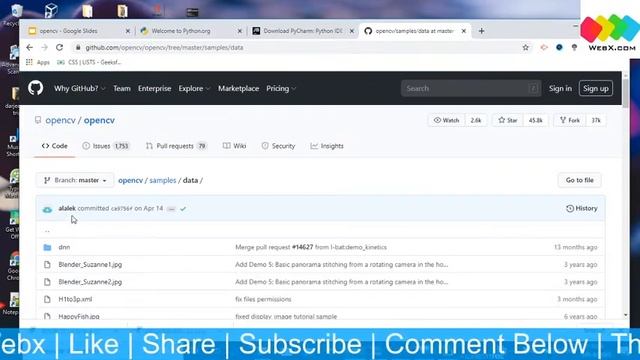This screenshot has height=360, width=640.
Task: Go to the parent directory row
Action: 320,231
